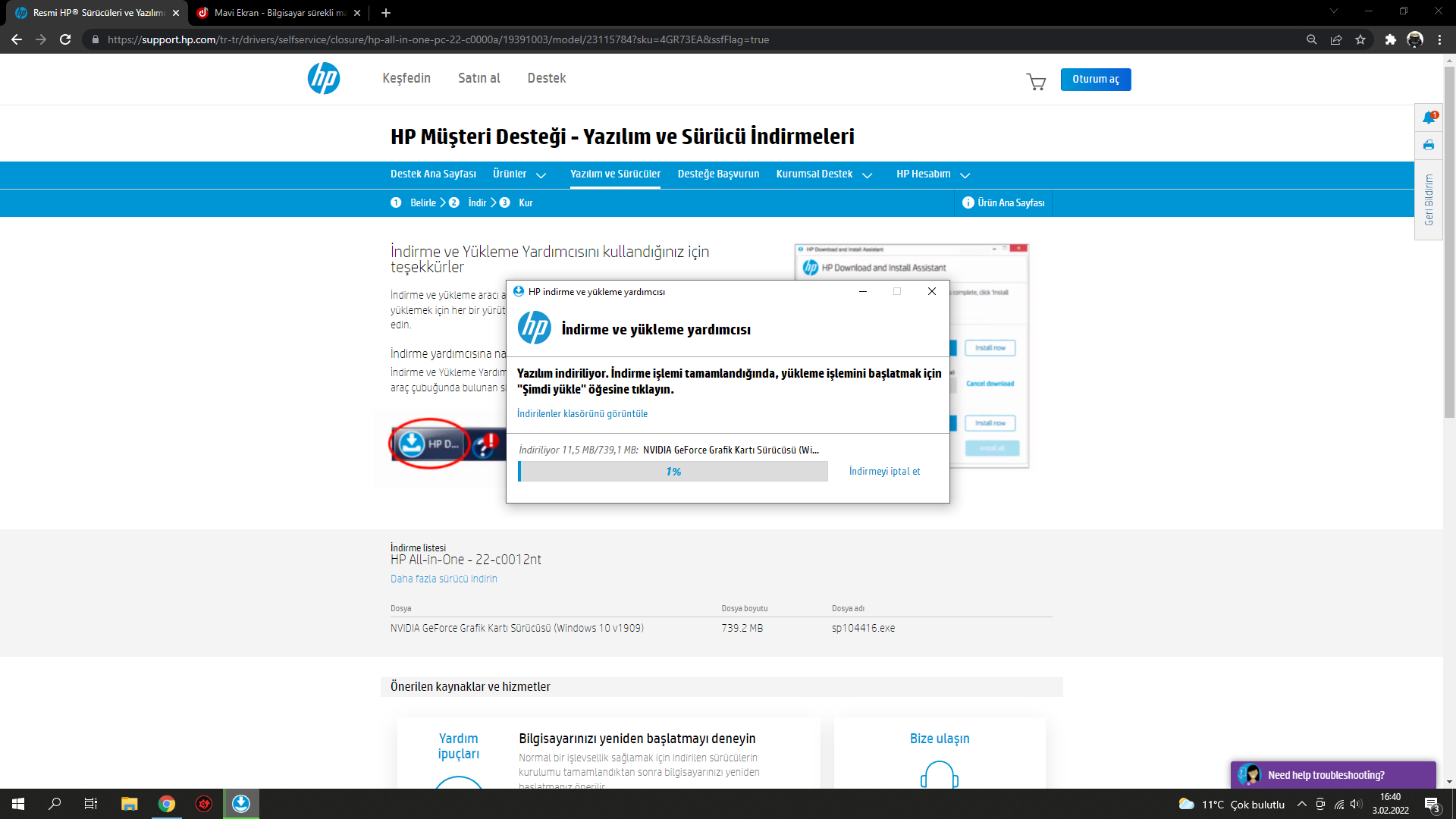This screenshot has height=819, width=1456.
Task: Click İndirilenler klasörünü görüntüle link
Action: pyautogui.click(x=582, y=414)
